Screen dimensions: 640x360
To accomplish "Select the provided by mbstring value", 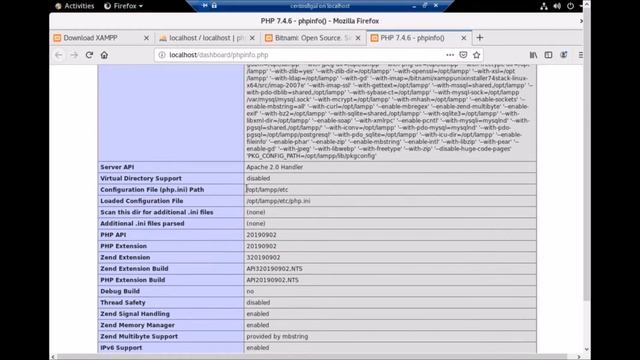I will [x=277, y=337].
